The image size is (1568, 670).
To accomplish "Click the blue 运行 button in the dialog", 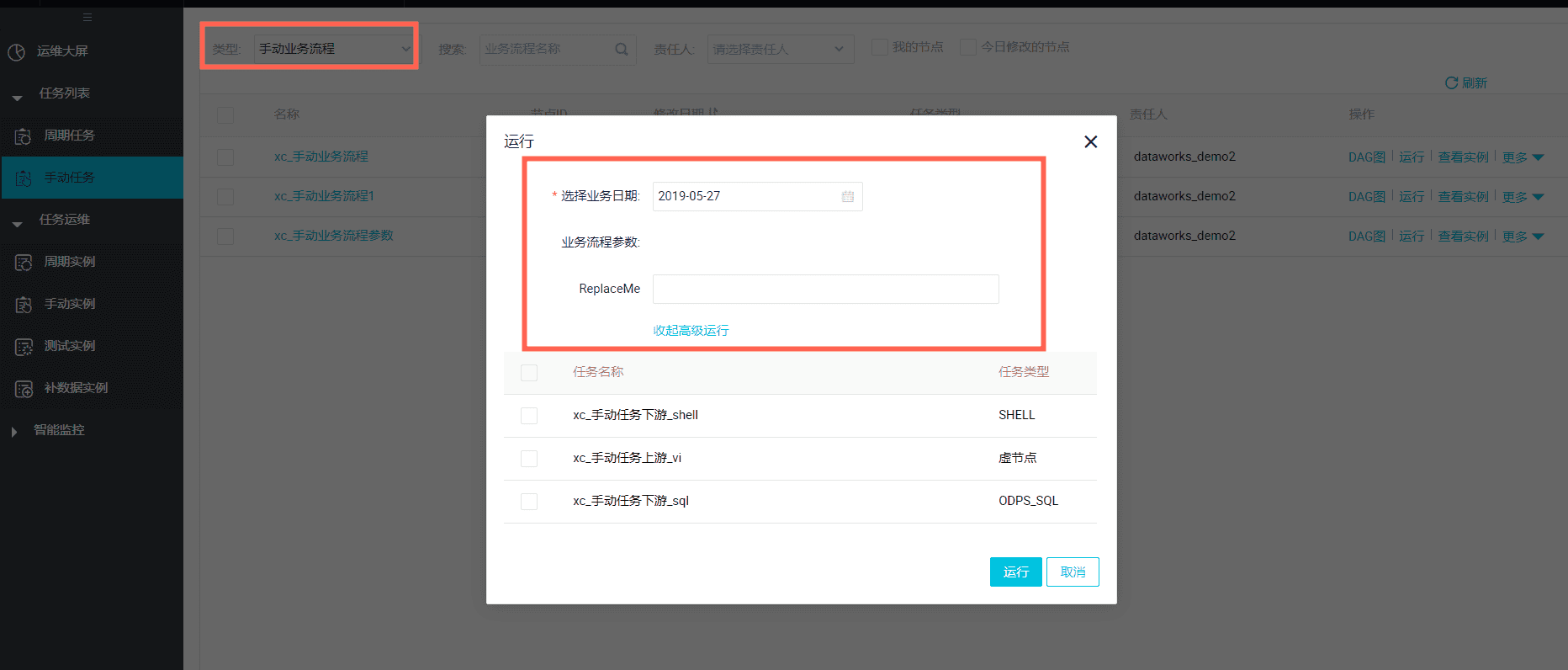I will pyautogui.click(x=1016, y=572).
